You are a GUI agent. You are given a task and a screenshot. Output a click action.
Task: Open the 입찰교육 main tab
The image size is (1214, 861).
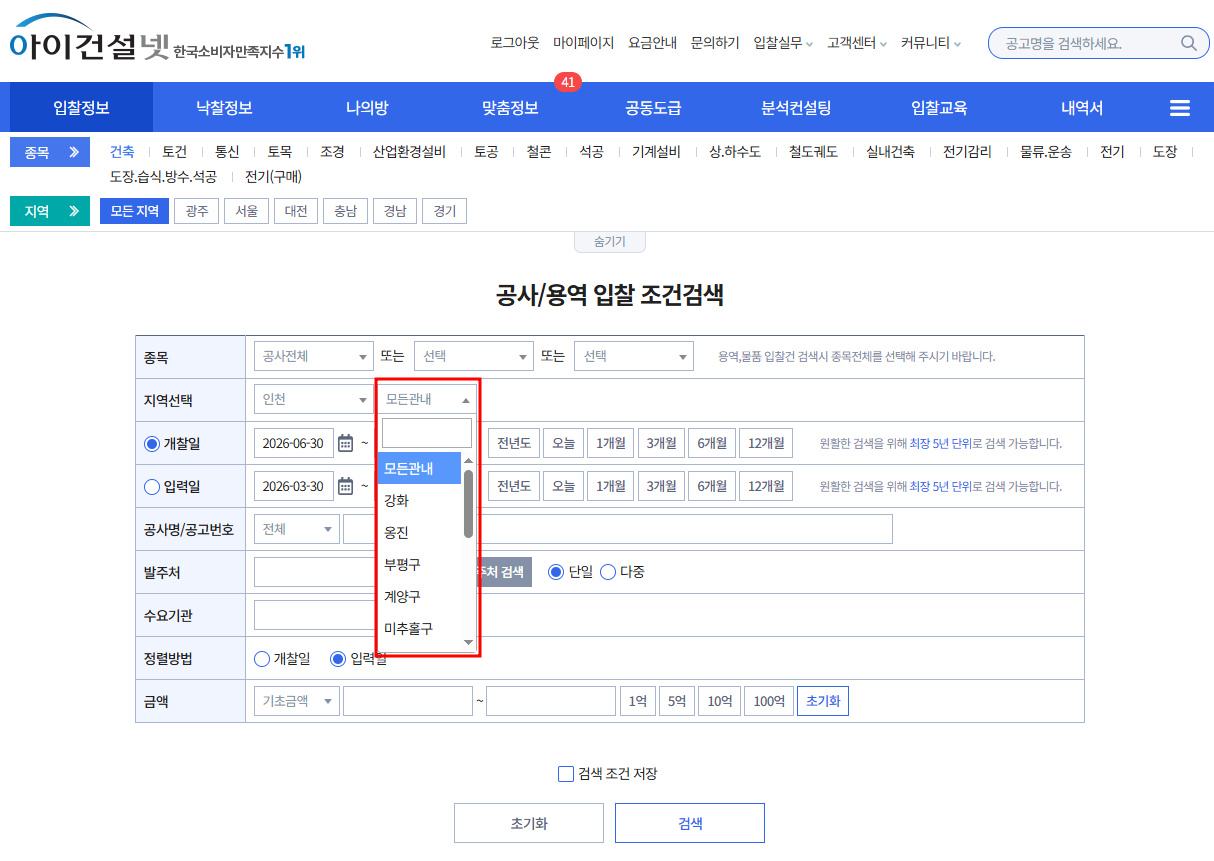939,108
